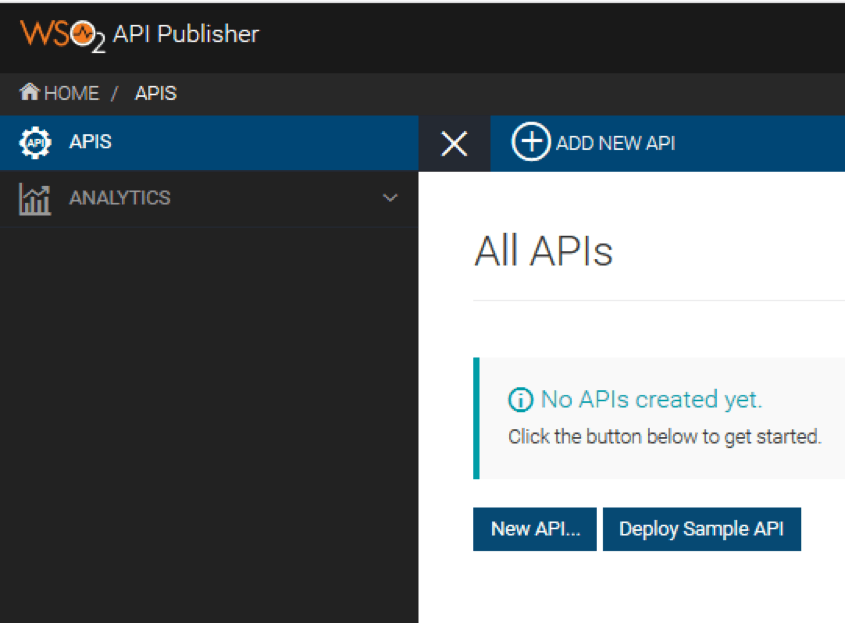Click the WSO2 logo
The image size is (845, 623).
click(63, 36)
